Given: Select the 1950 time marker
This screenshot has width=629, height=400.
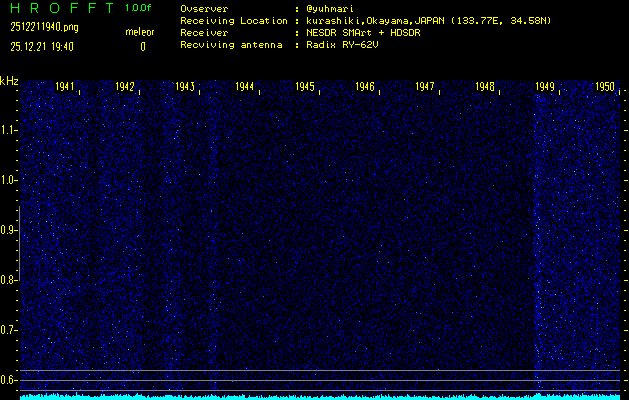Looking at the screenshot, I should point(605,88).
